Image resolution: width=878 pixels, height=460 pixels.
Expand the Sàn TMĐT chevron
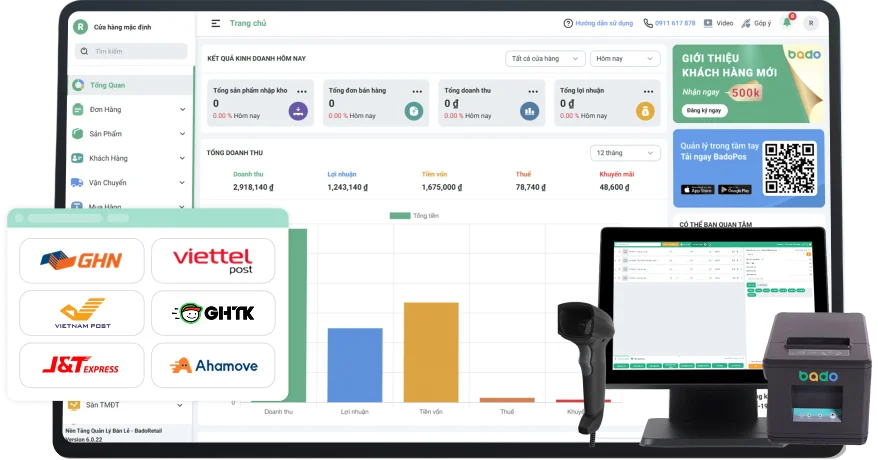point(180,405)
